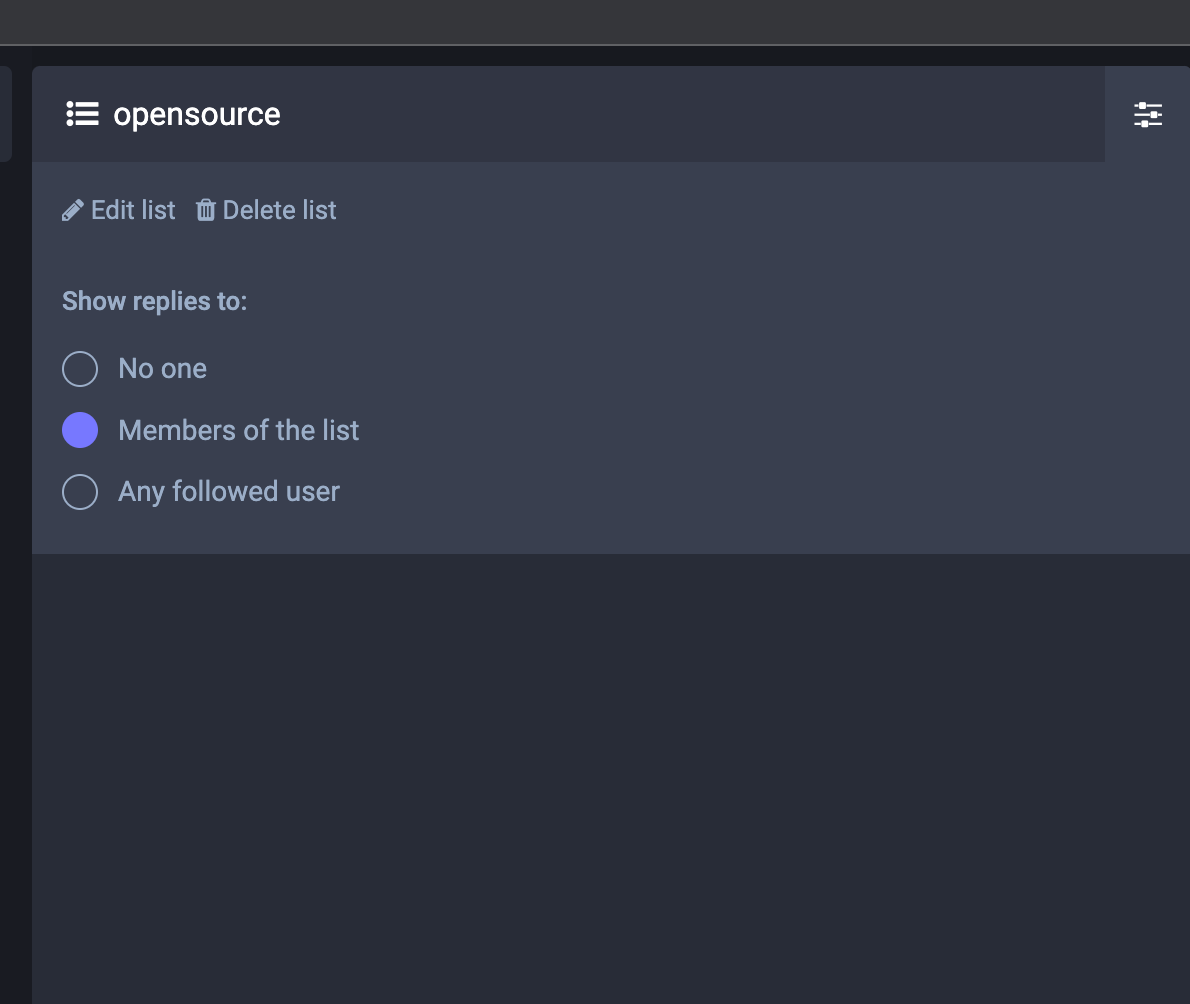Image resolution: width=1190 pixels, height=1004 pixels.
Task: Collapse settings with the sliders icon
Action: (1147, 114)
